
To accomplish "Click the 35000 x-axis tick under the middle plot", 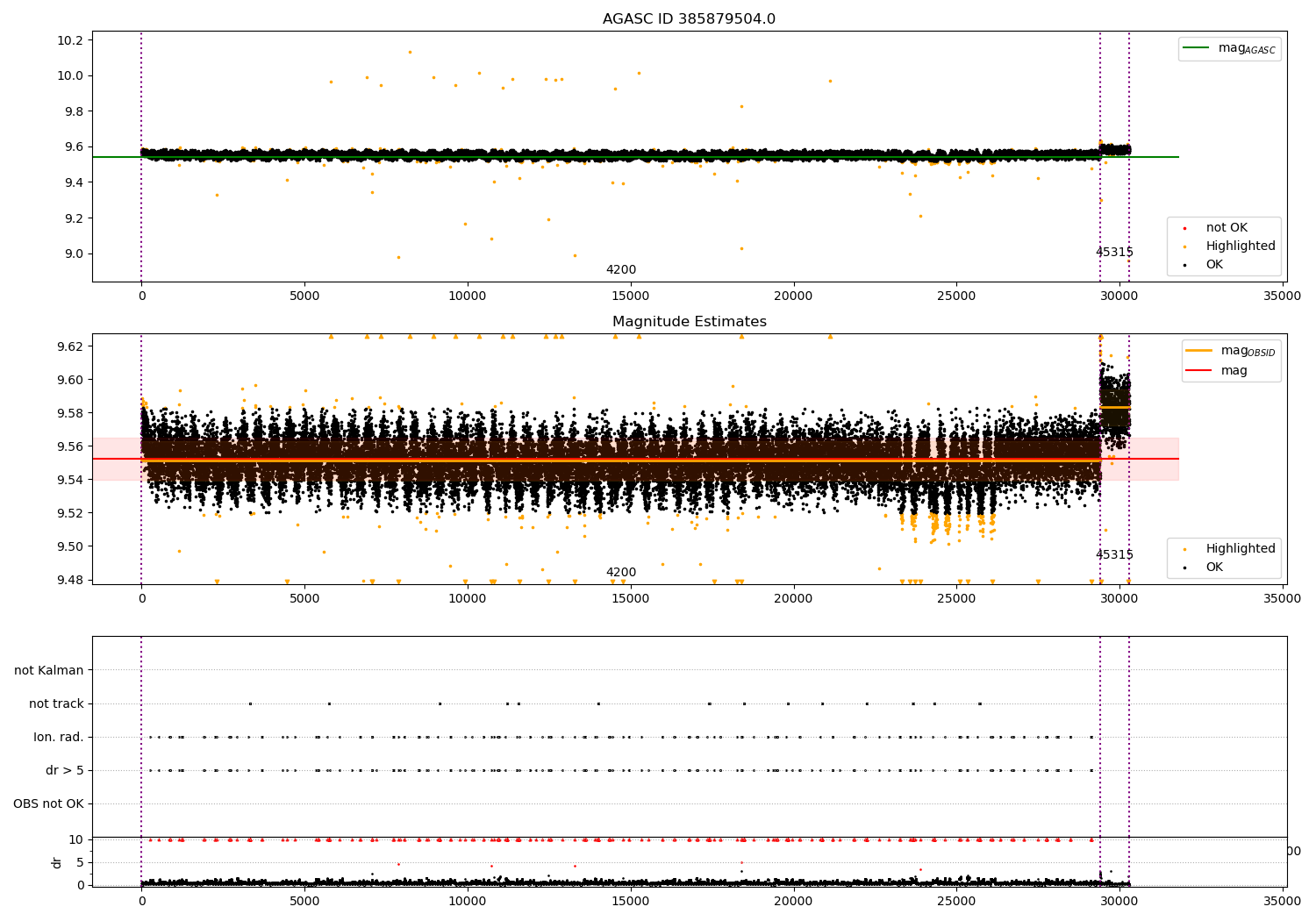I will (1282, 599).
